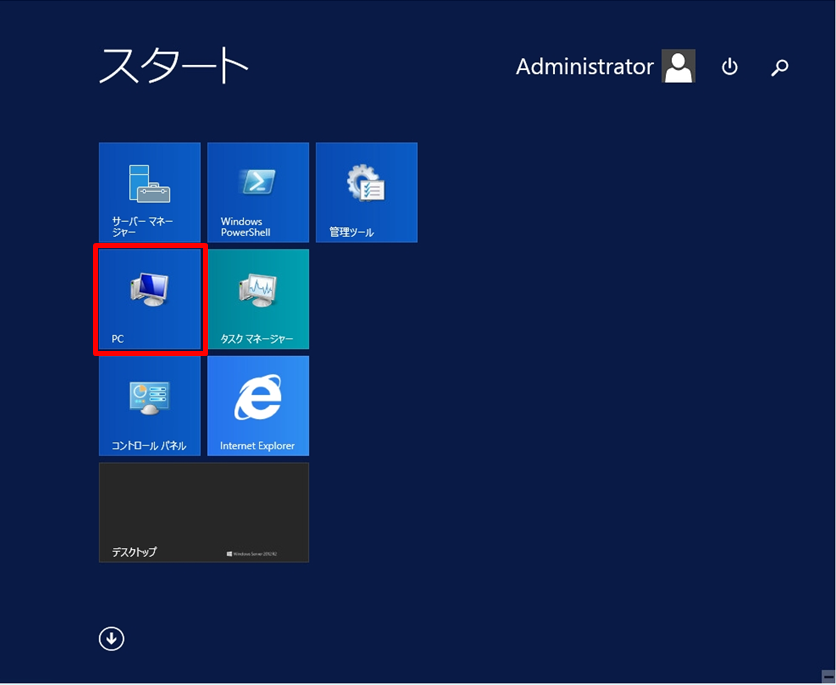Launch the Windows PowerShell tile
Image resolution: width=836 pixels, height=685 pixels.
coord(258,192)
